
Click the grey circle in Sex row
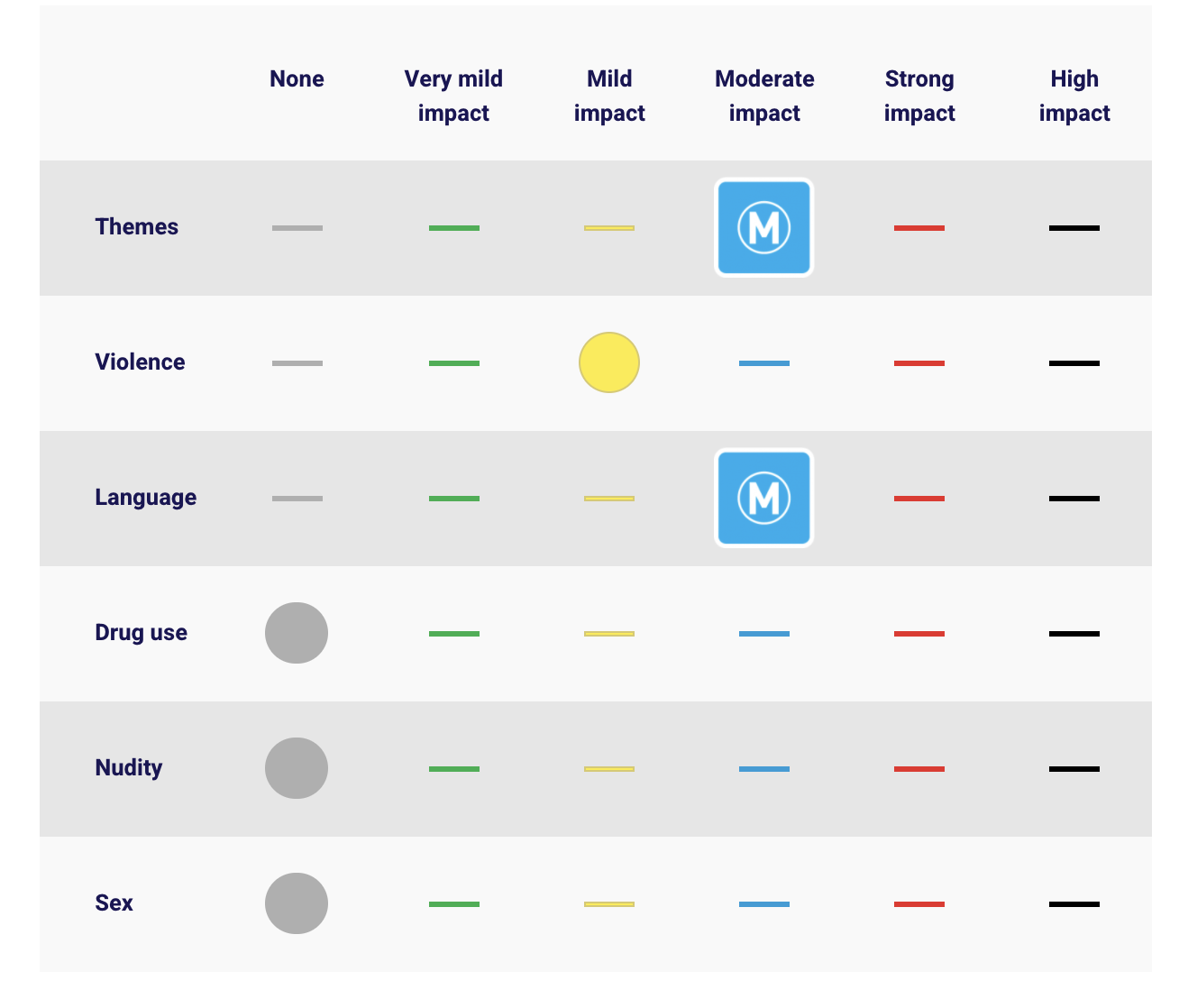(297, 903)
